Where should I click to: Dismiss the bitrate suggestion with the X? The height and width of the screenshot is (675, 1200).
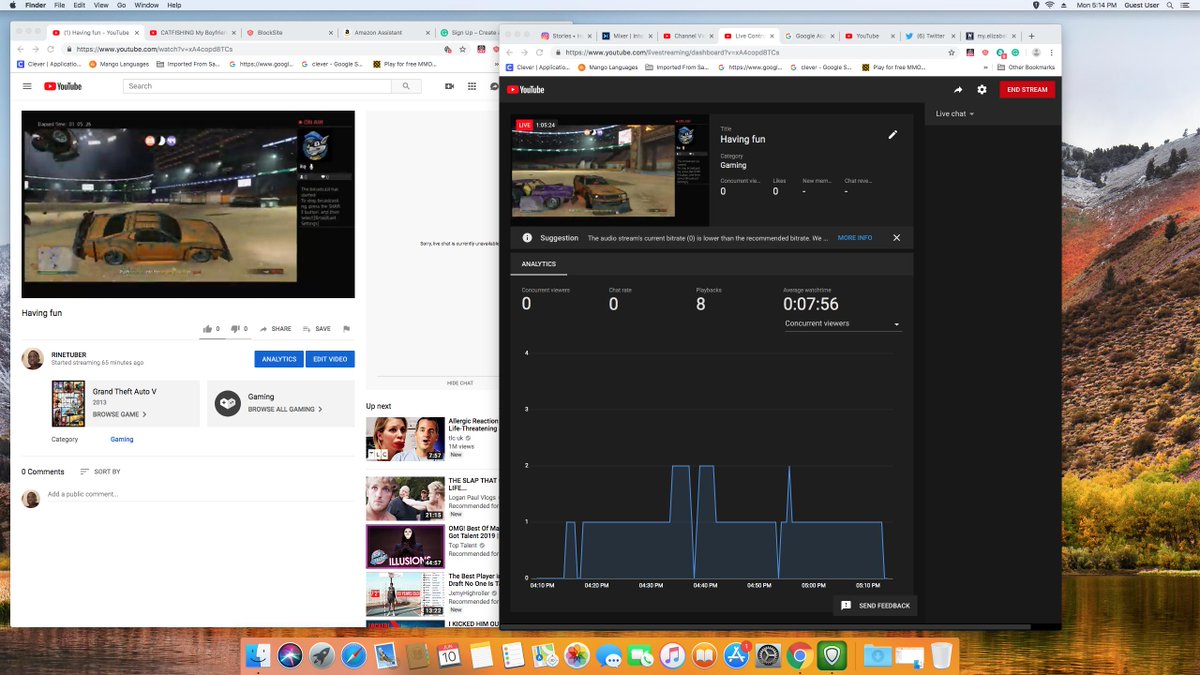point(896,238)
